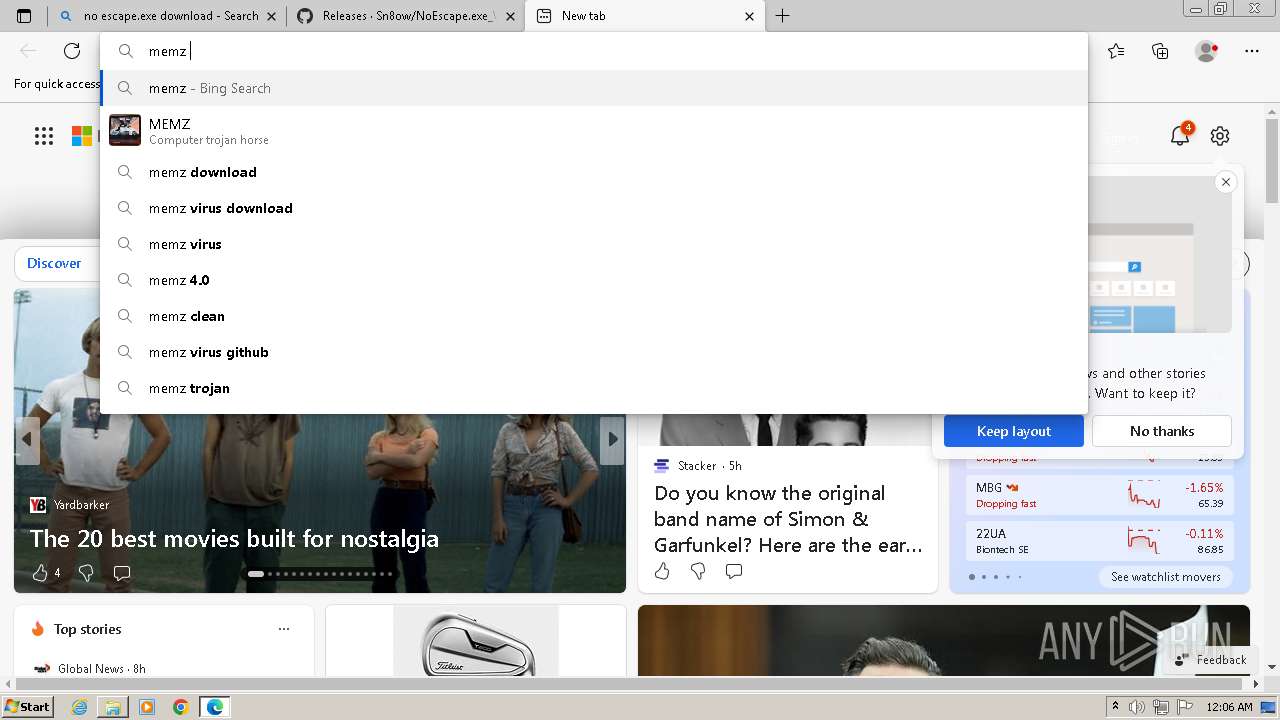
Task: Open the Microsoft apps grid launcher
Action: (44, 136)
